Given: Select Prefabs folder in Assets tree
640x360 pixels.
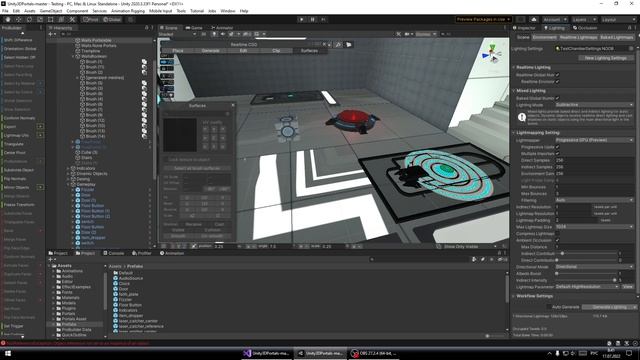Looking at the screenshot, I should tap(69, 324).
